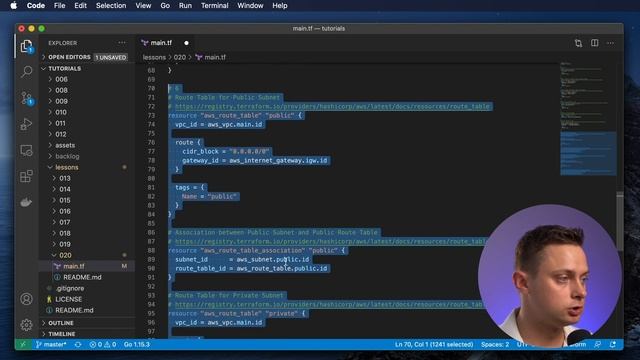Click the lessons breadcrumb
This screenshot has width=640, height=360.
(154, 57)
